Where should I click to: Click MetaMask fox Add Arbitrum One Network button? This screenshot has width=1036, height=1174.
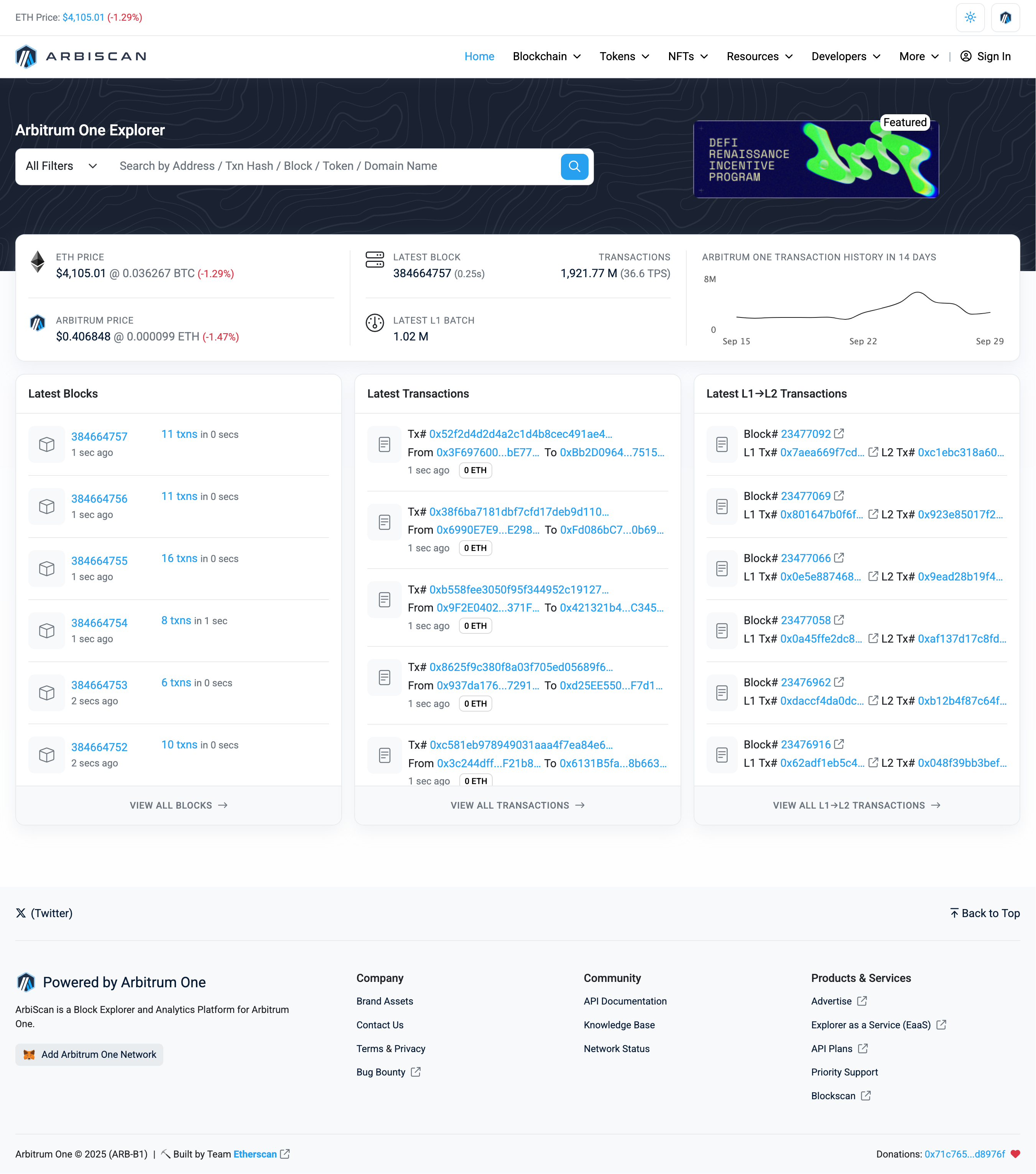pyautogui.click(x=90, y=1054)
